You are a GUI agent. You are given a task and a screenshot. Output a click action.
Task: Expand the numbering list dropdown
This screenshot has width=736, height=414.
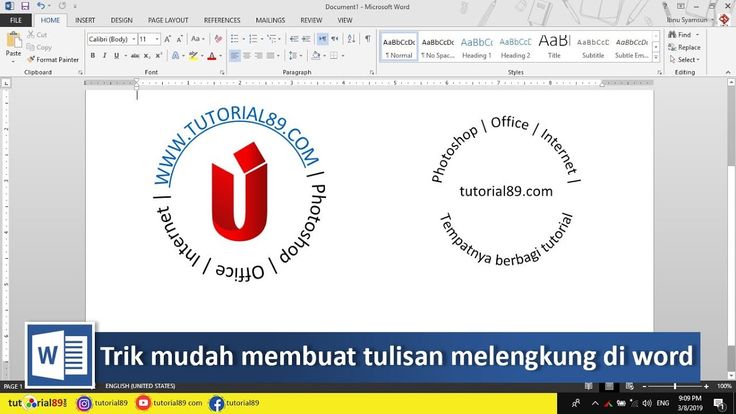click(x=262, y=39)
